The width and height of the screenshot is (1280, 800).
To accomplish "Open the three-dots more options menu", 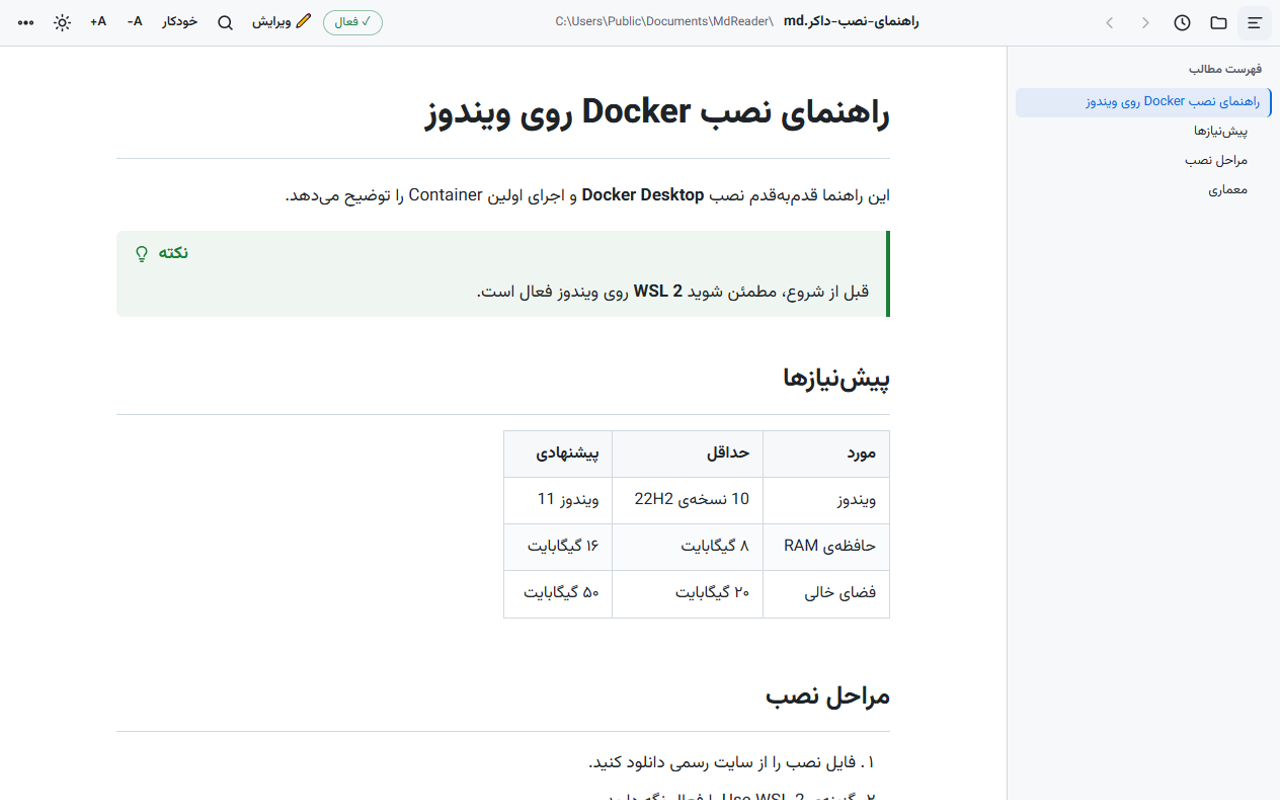I will click(26, 22).
